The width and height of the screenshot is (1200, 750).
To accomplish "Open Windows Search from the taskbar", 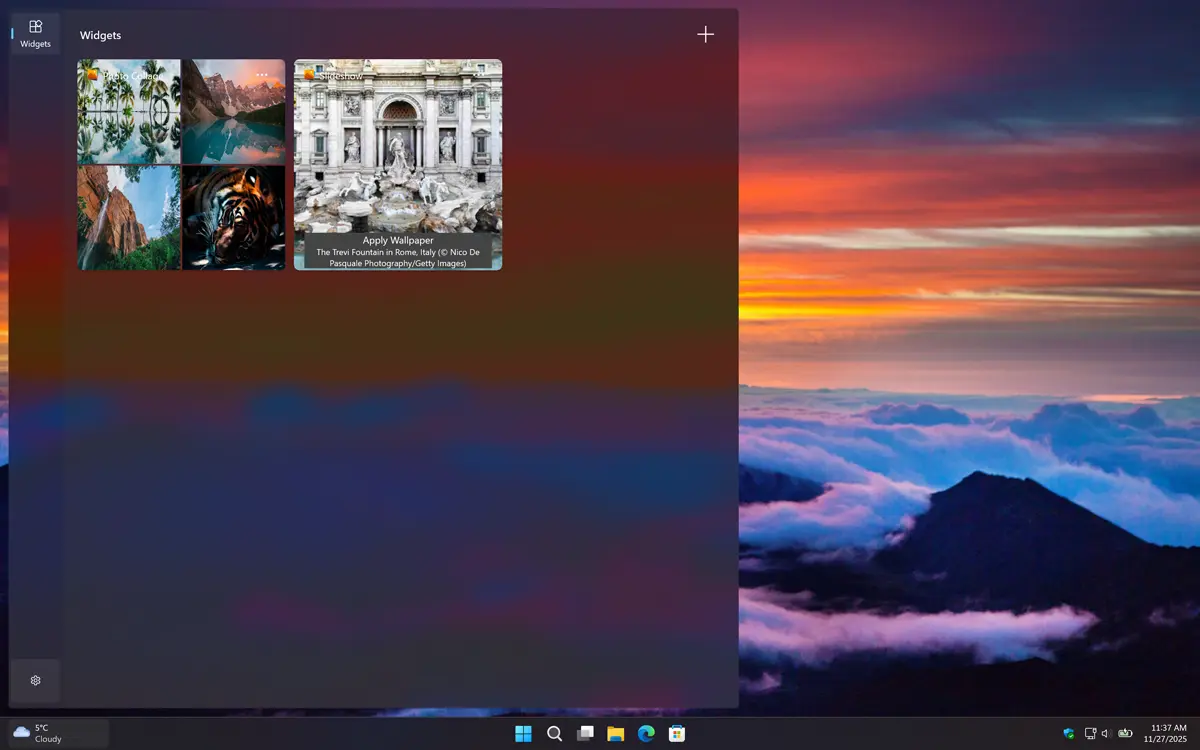I will (x=554, y=733).
